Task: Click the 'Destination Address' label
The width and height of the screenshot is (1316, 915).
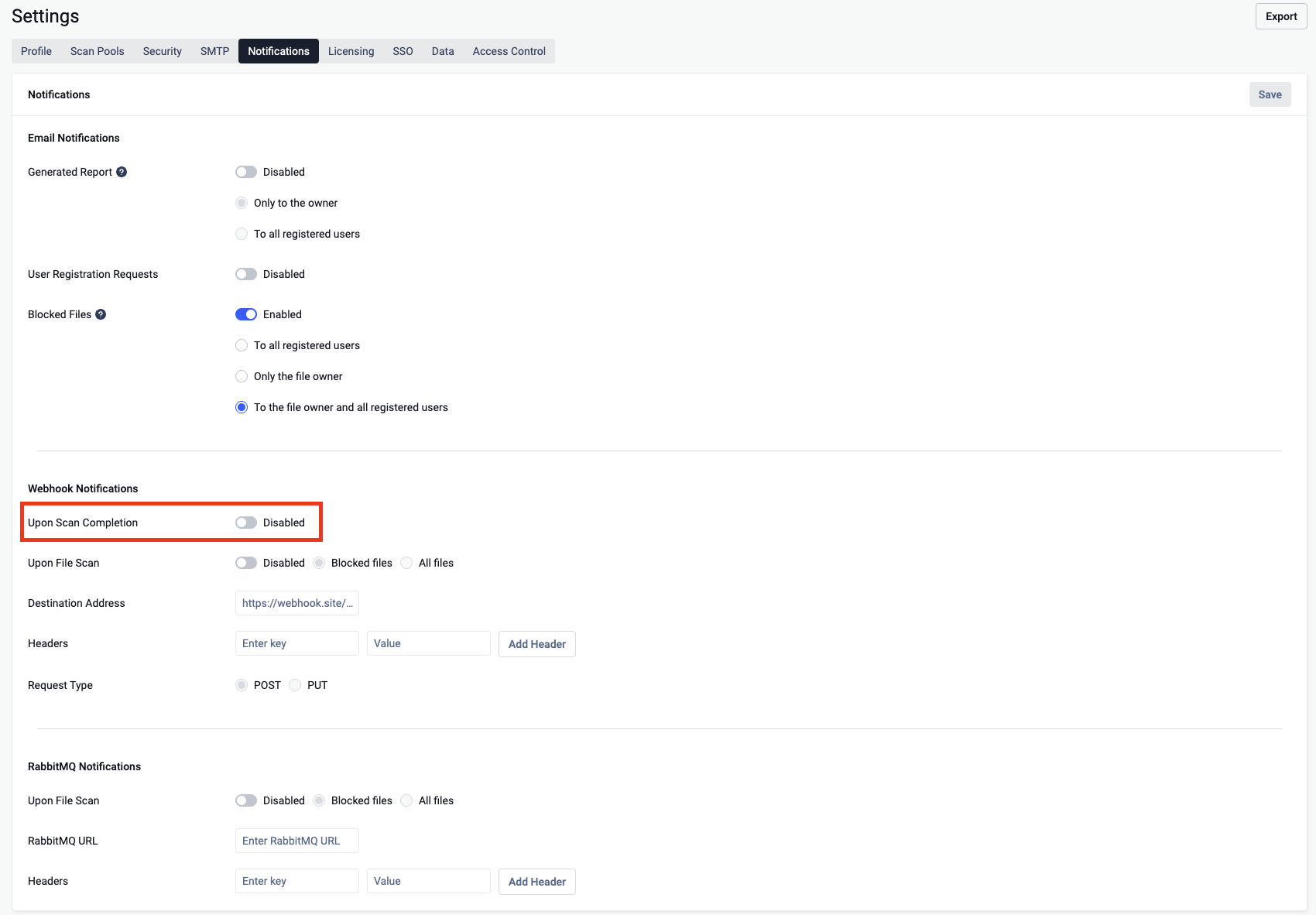Action: 77,603
